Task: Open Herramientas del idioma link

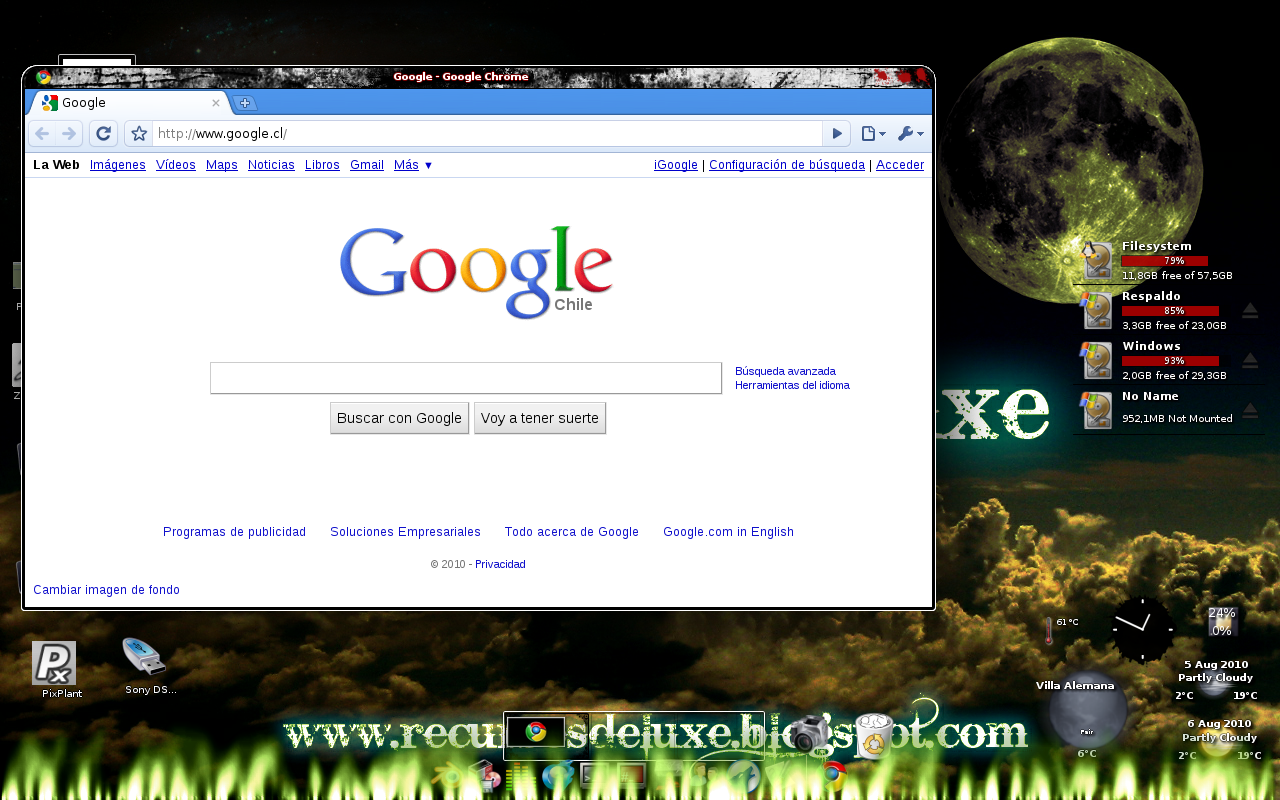Action: pyautogui.click(x=792, y=385)
